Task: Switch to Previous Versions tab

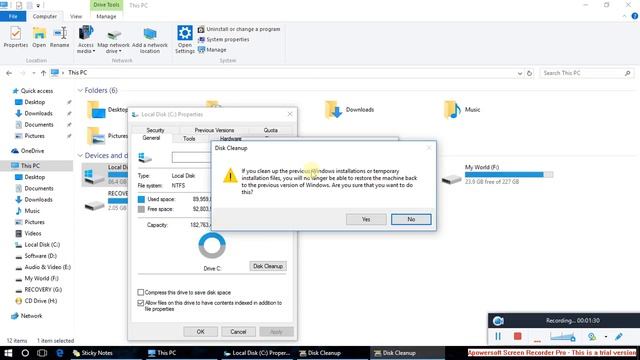Action: tap(214, 130)
